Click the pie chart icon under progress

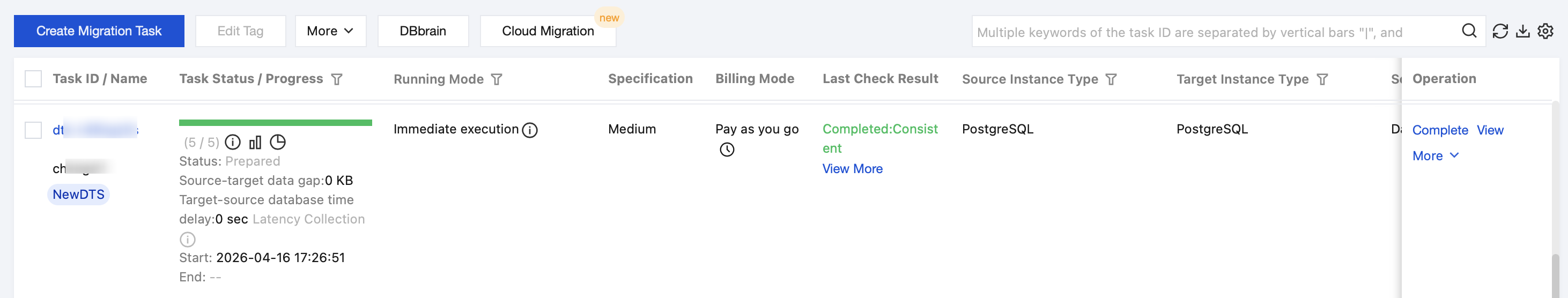point(278,143)
